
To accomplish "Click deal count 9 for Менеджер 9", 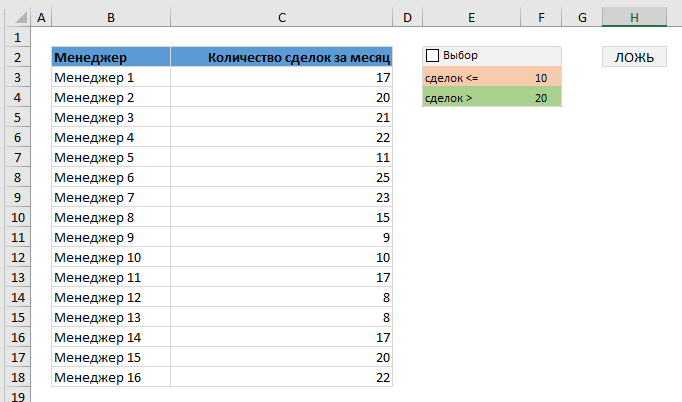I will point(281,237).
